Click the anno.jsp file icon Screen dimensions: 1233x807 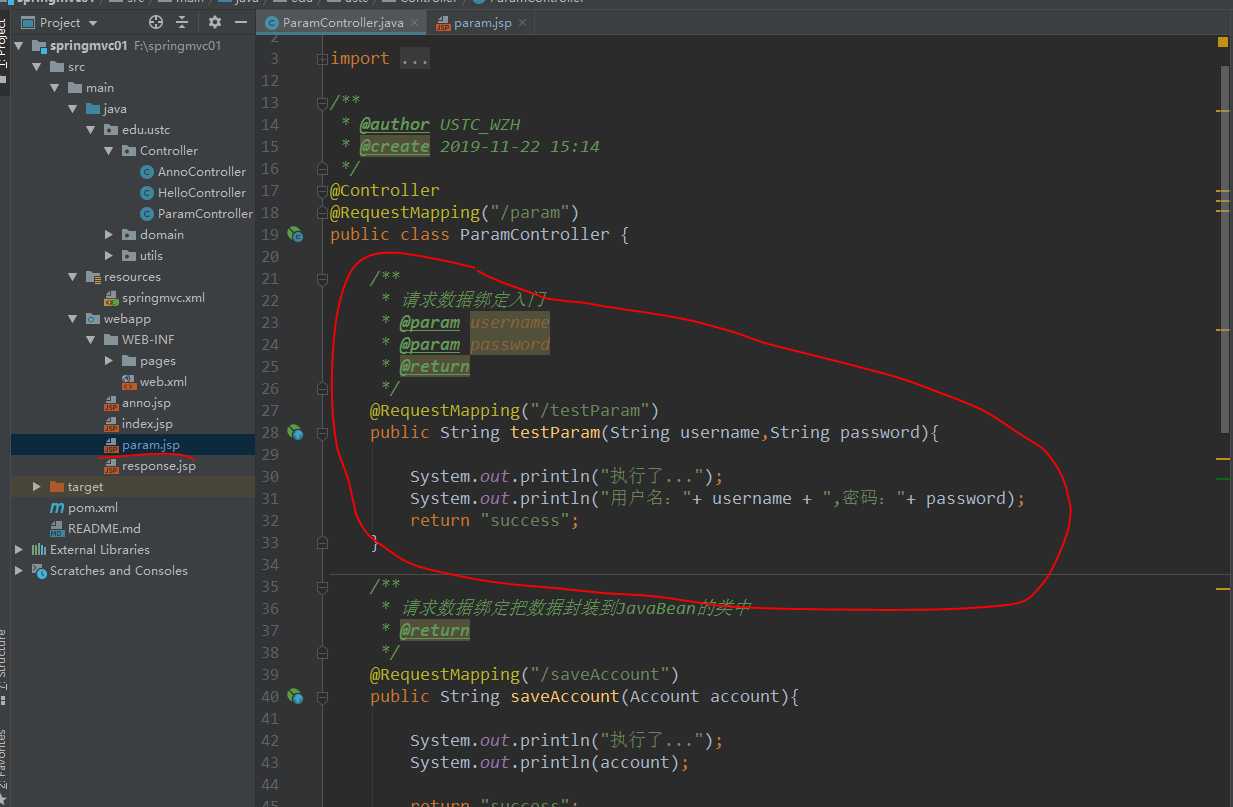[112, 403]
